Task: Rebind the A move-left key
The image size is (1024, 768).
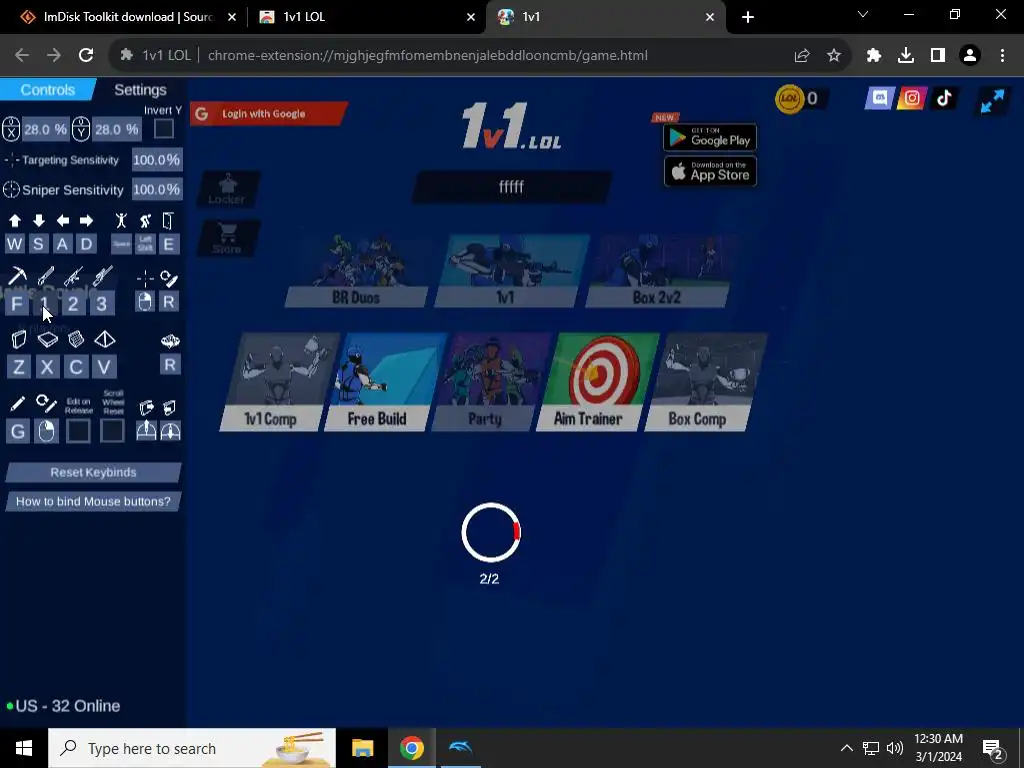Action: [62, 244]
